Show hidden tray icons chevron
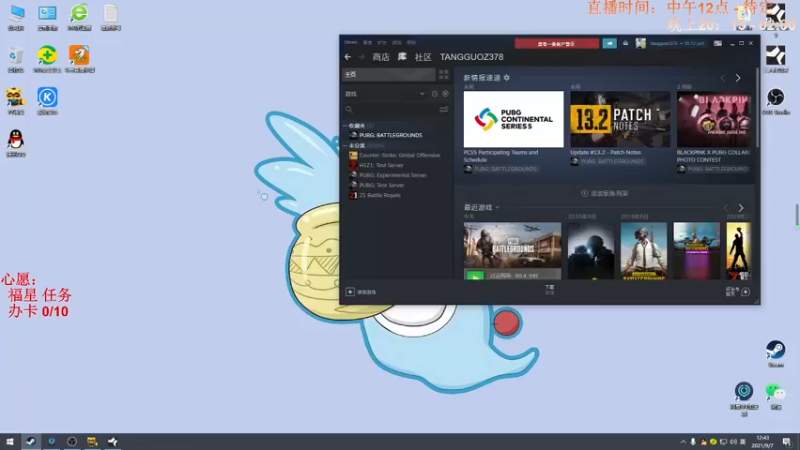Screen dimensions: 800x450 683,442
